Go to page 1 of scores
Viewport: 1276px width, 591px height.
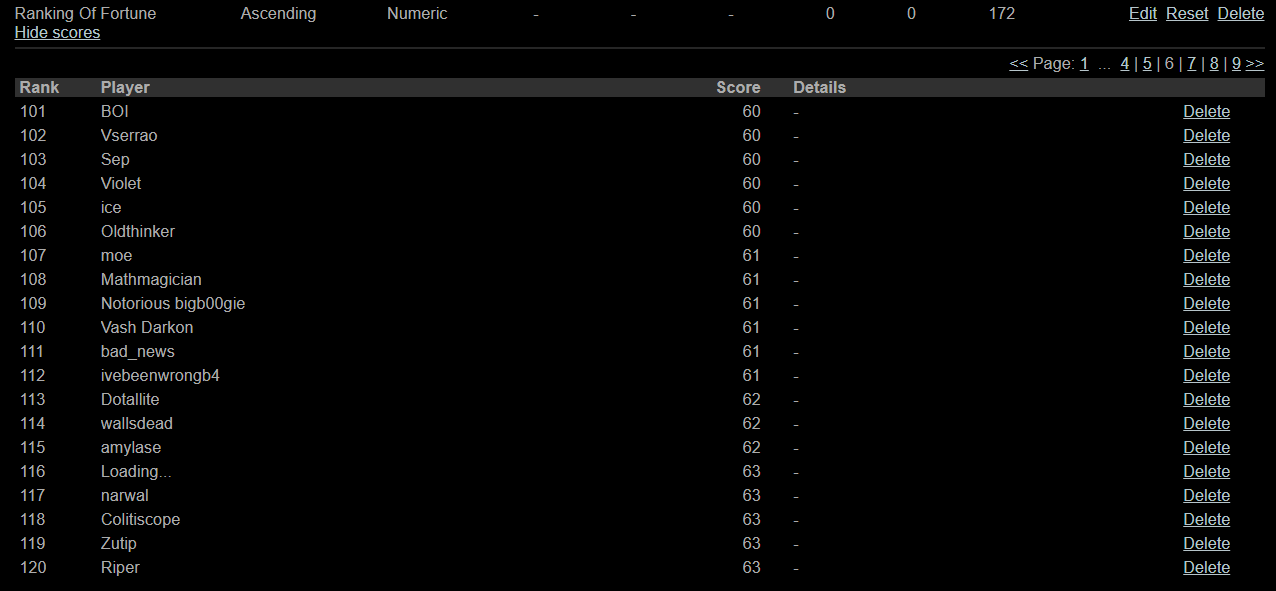pyautogui.click(x=1084, y=64)
